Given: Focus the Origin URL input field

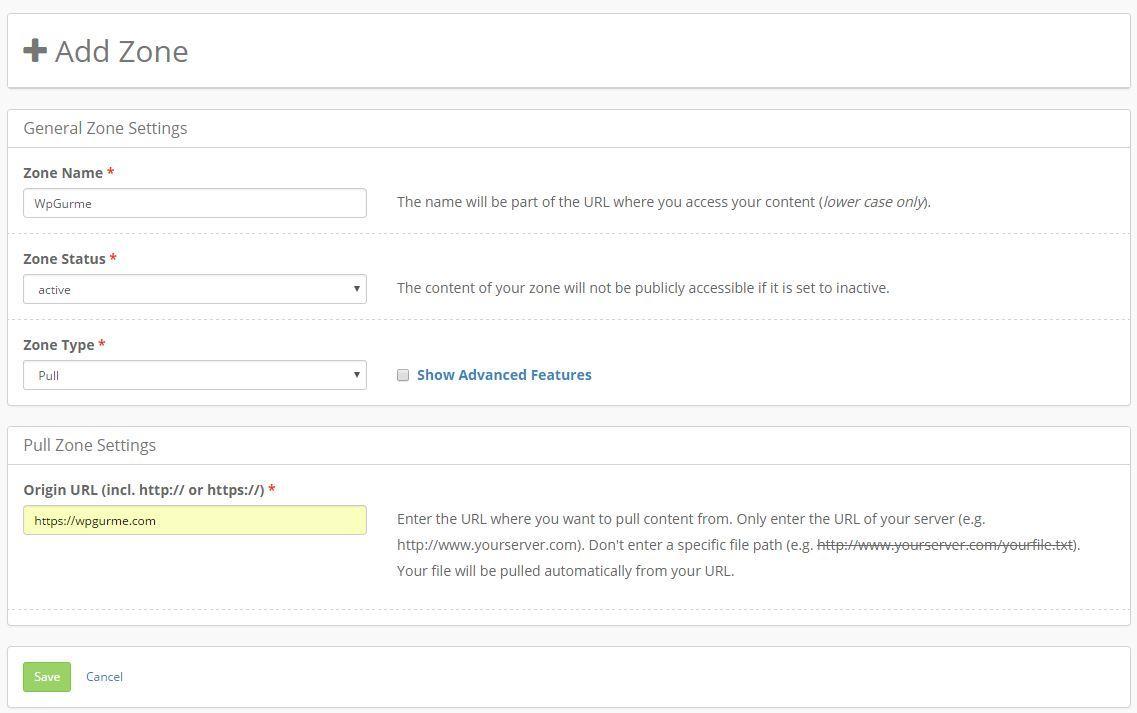Looking at the screenshot, I should (194, 520).
